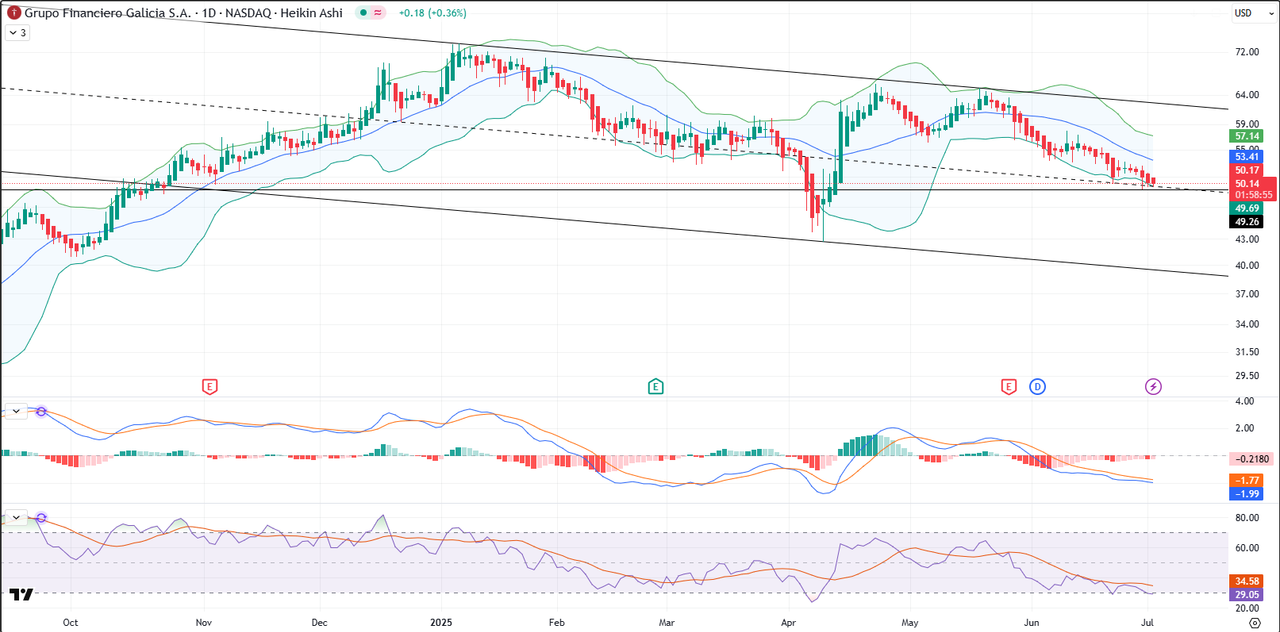Screen dimensions: 1280x632
Task: Click the blue dividend D marker
Action: (1037, 386)
